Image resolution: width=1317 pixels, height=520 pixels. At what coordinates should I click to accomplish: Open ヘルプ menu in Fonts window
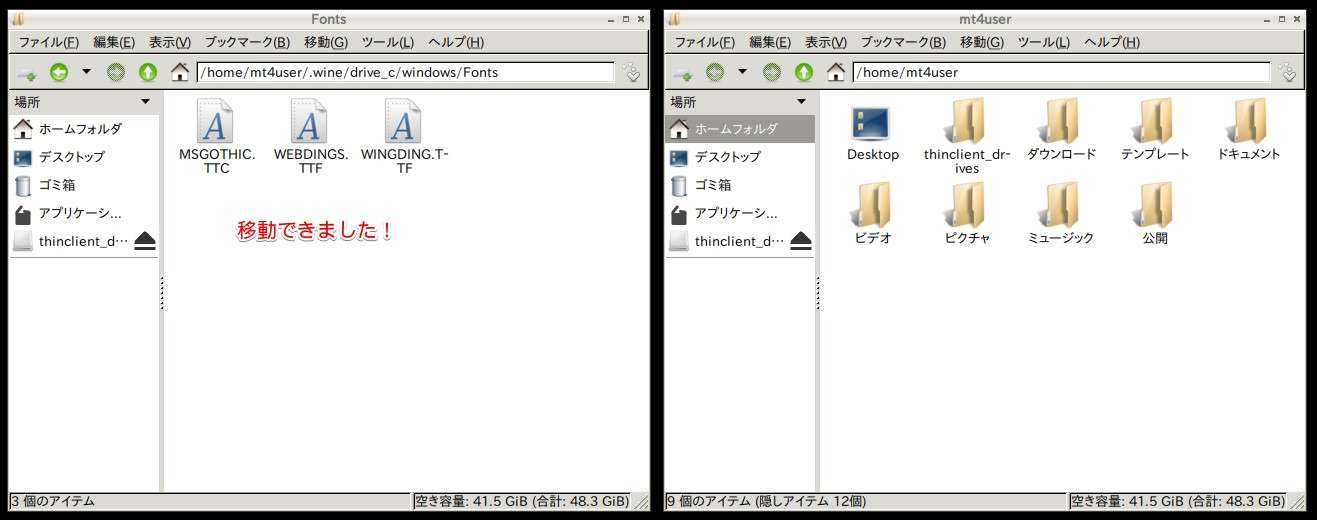coord(456,42)
